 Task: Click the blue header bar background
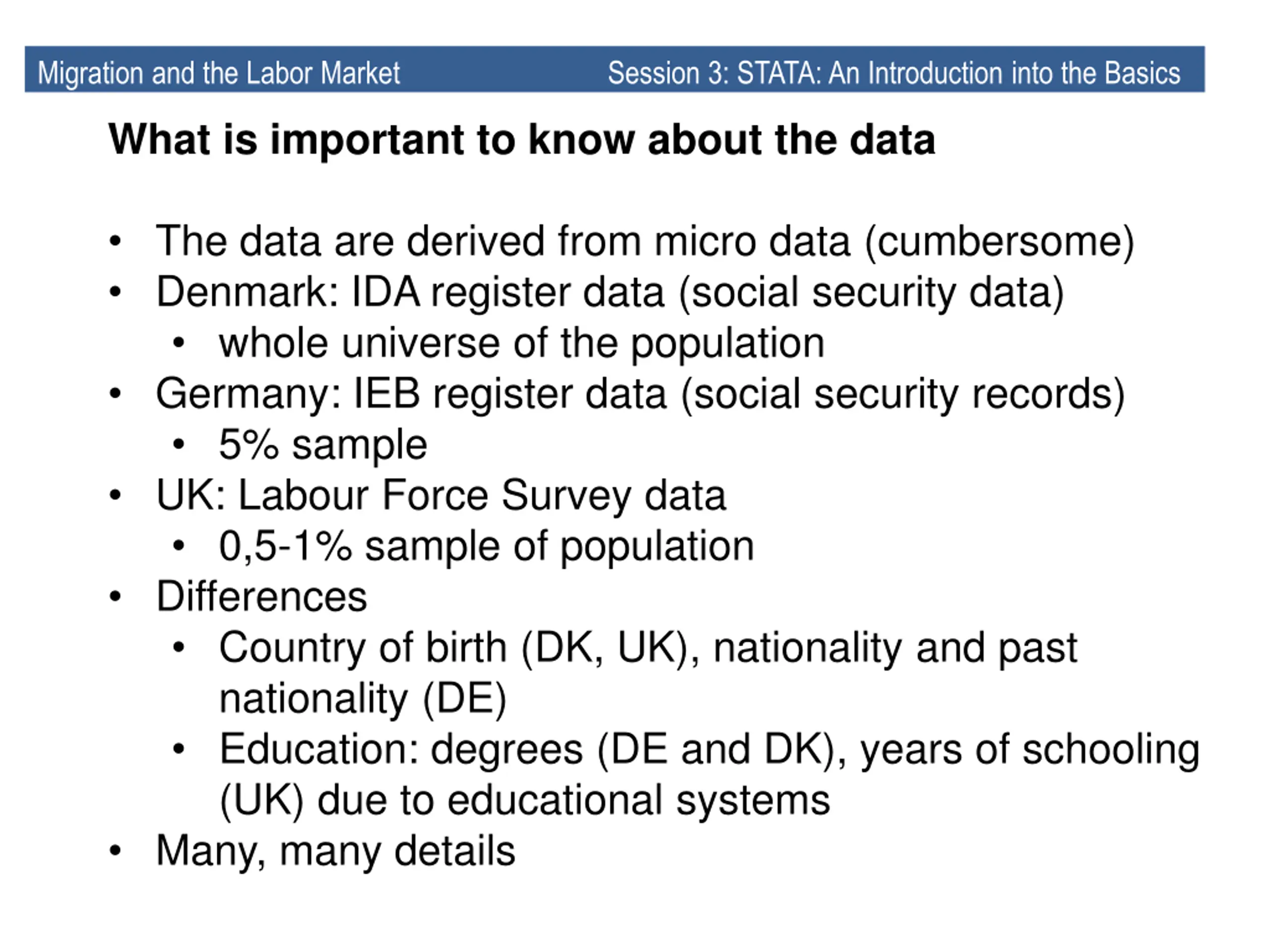coord(504,69)
